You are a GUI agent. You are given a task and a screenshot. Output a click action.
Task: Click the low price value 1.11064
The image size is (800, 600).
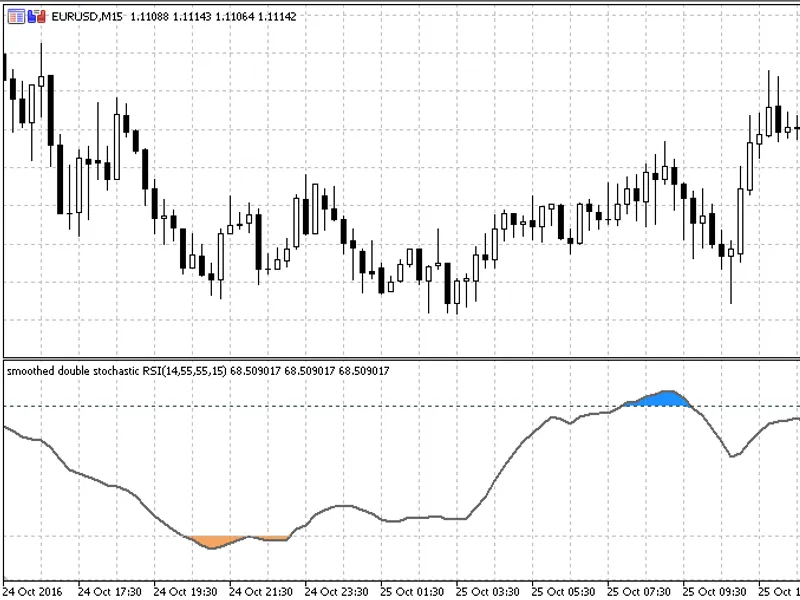234,16
